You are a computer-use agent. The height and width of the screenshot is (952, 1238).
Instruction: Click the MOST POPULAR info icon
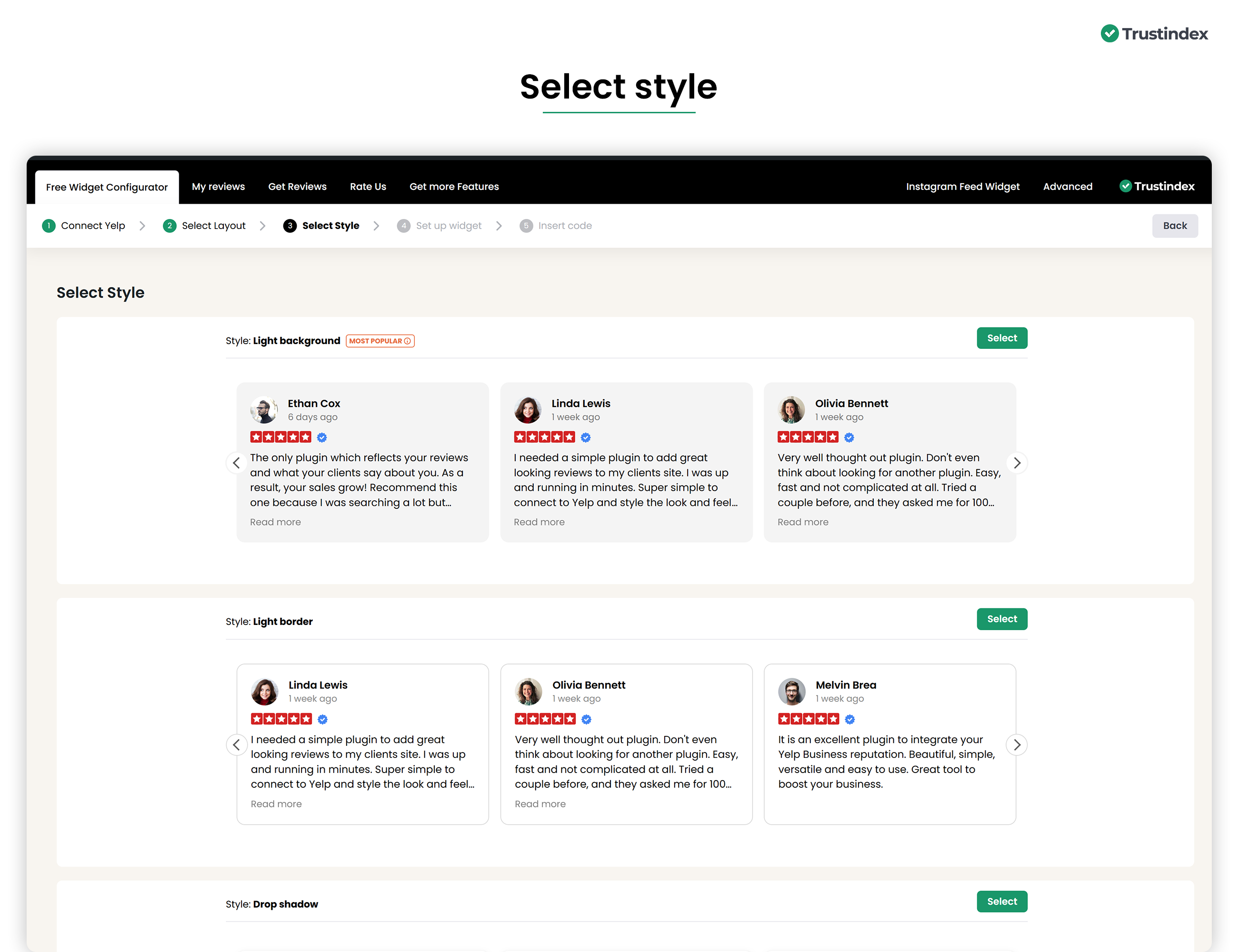coord(407,341)
